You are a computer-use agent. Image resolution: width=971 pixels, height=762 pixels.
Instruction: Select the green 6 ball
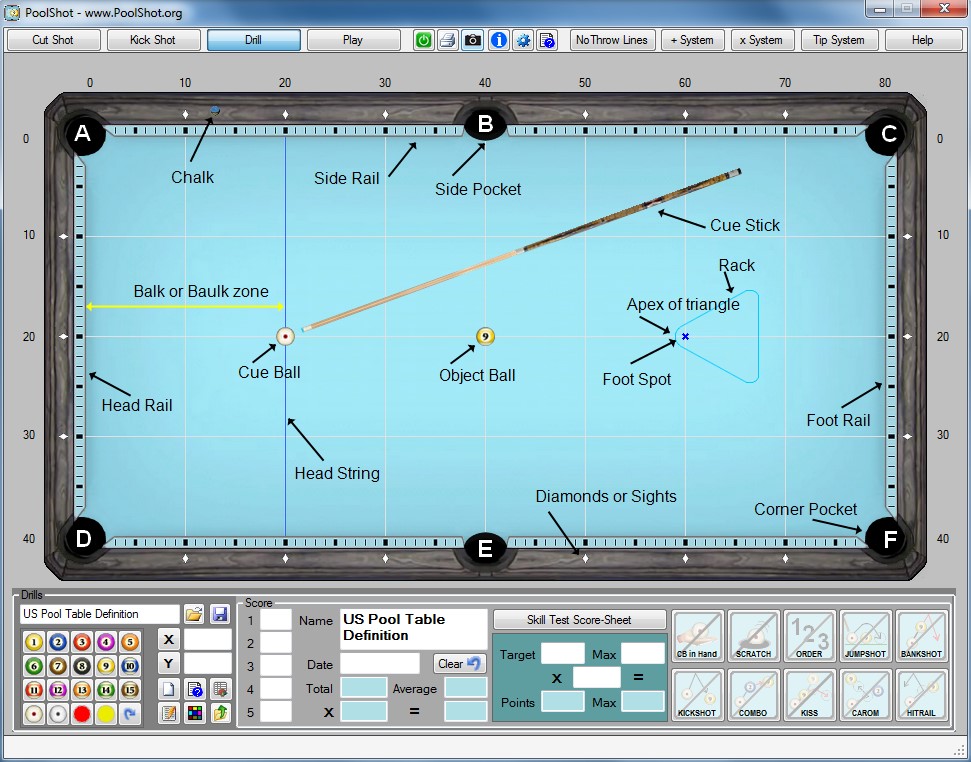pos(33,666)
